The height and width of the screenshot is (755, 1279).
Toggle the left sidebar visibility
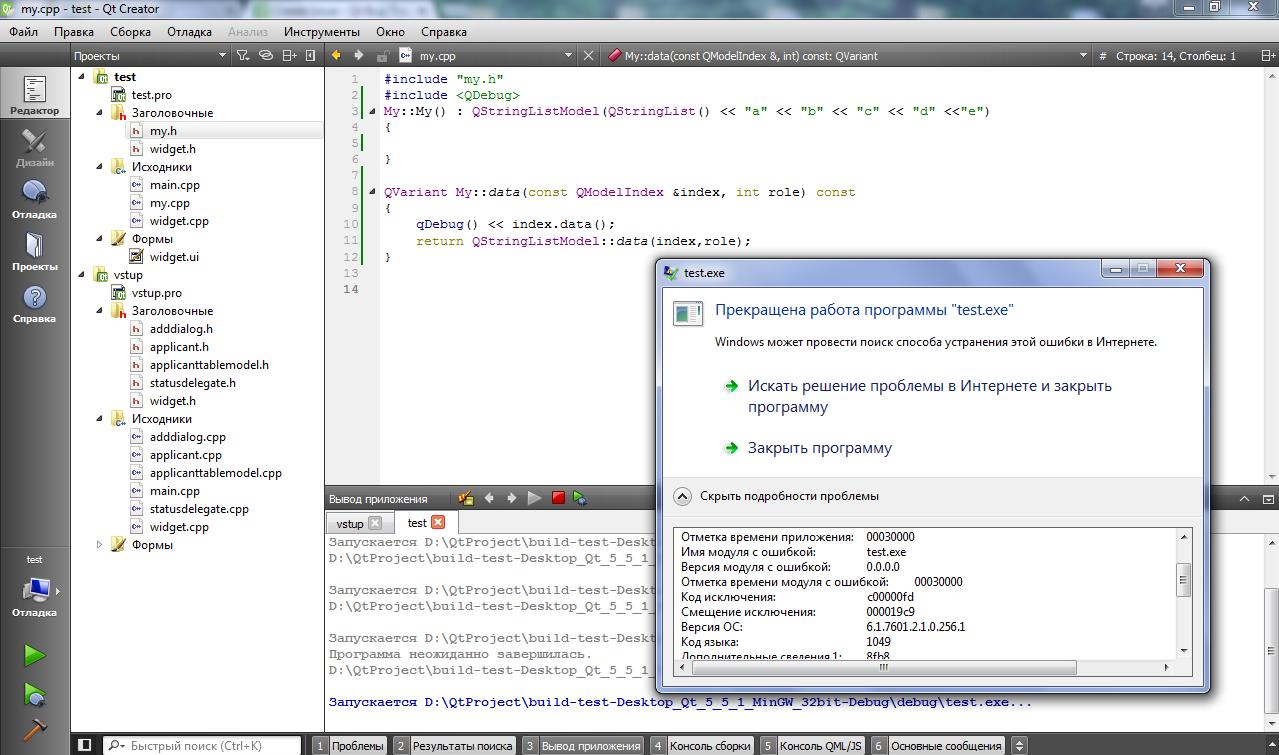(x=85, y=745)
